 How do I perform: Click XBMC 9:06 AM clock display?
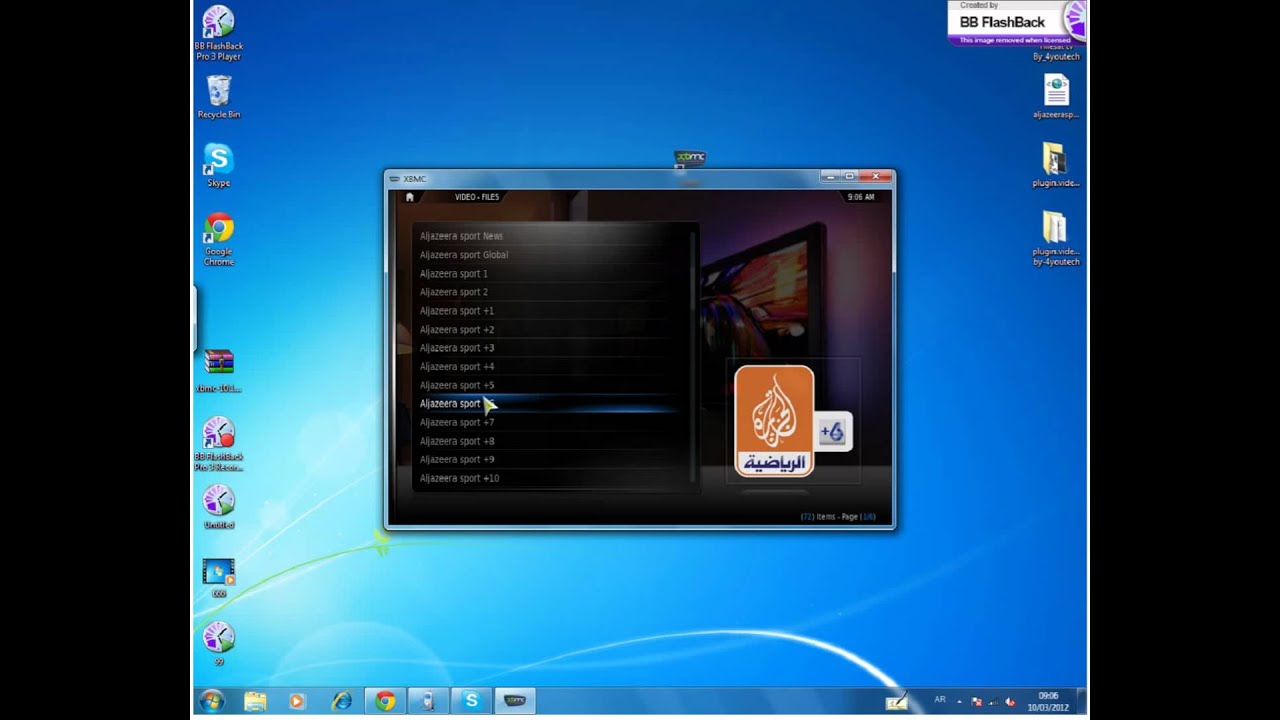click(x=861, y=197)
